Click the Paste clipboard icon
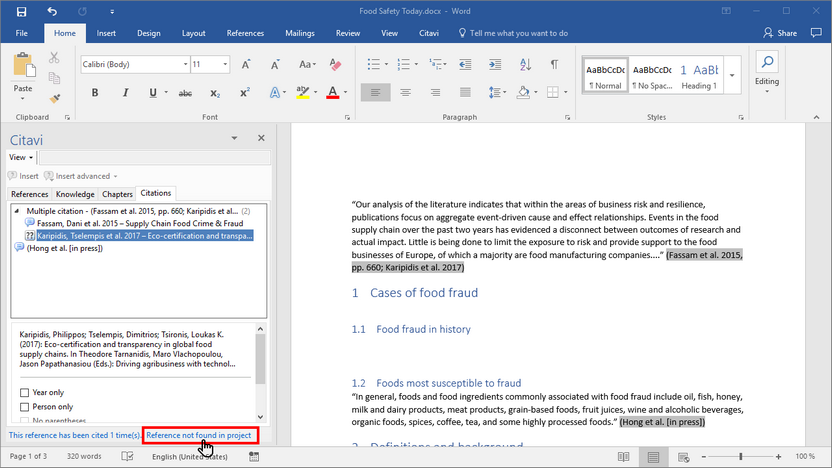The image size is (832, 468). 23,66
